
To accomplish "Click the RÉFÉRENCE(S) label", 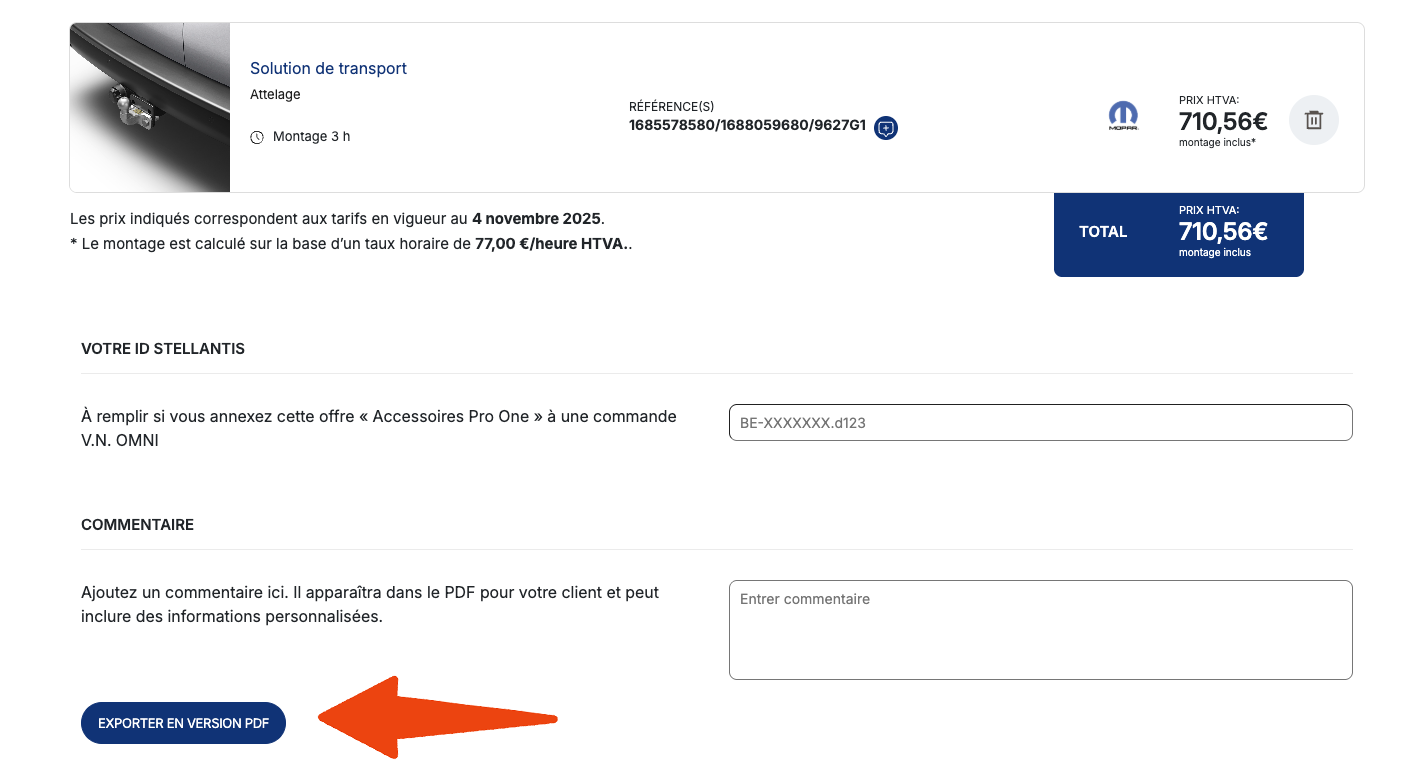I will 671,107.
